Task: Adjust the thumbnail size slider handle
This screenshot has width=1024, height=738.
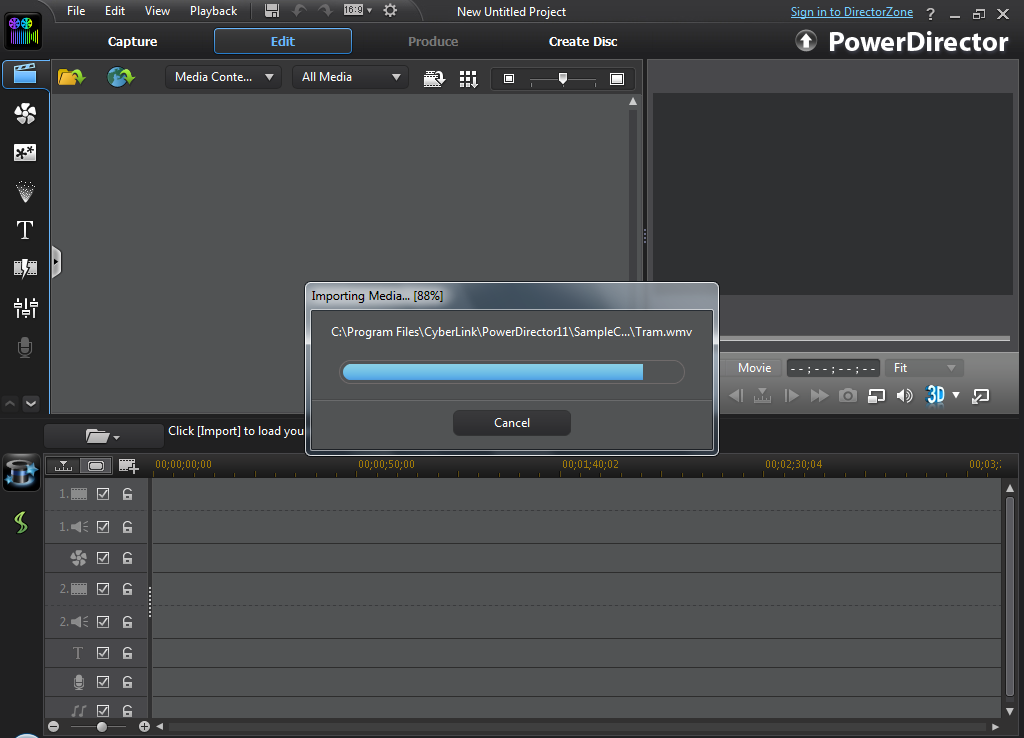Action: 563,78
